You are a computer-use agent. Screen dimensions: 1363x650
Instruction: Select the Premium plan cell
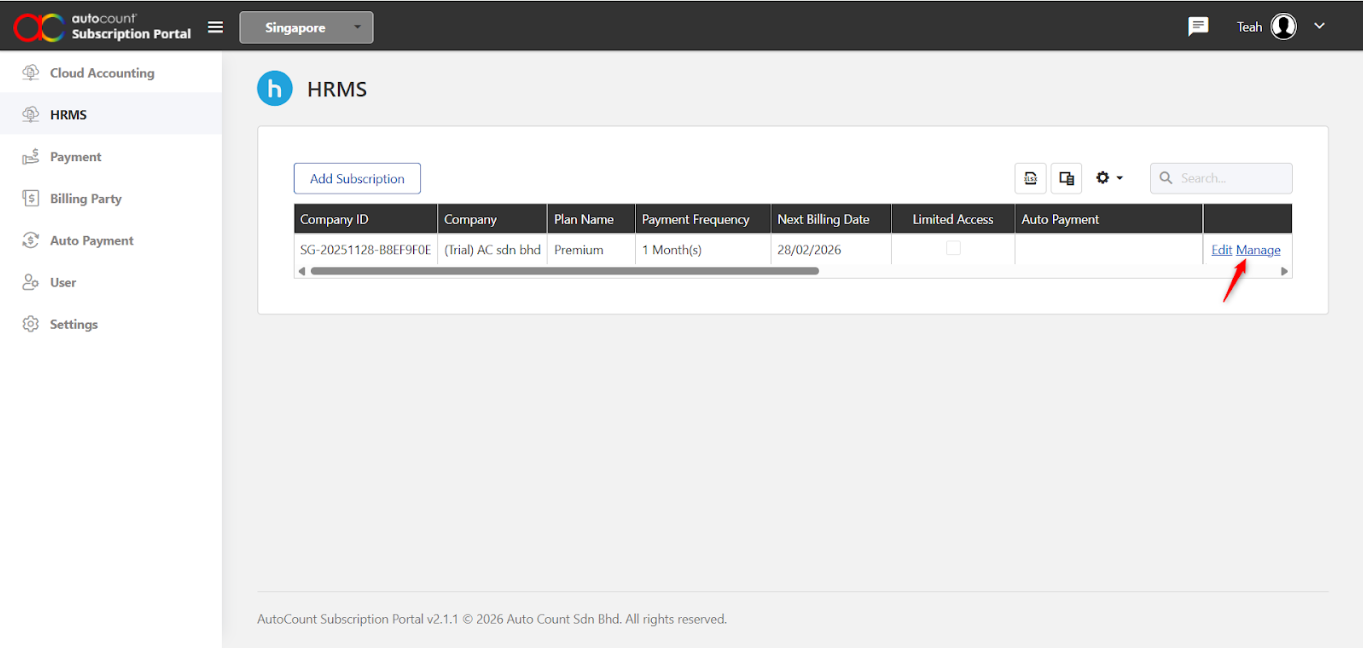592,250
